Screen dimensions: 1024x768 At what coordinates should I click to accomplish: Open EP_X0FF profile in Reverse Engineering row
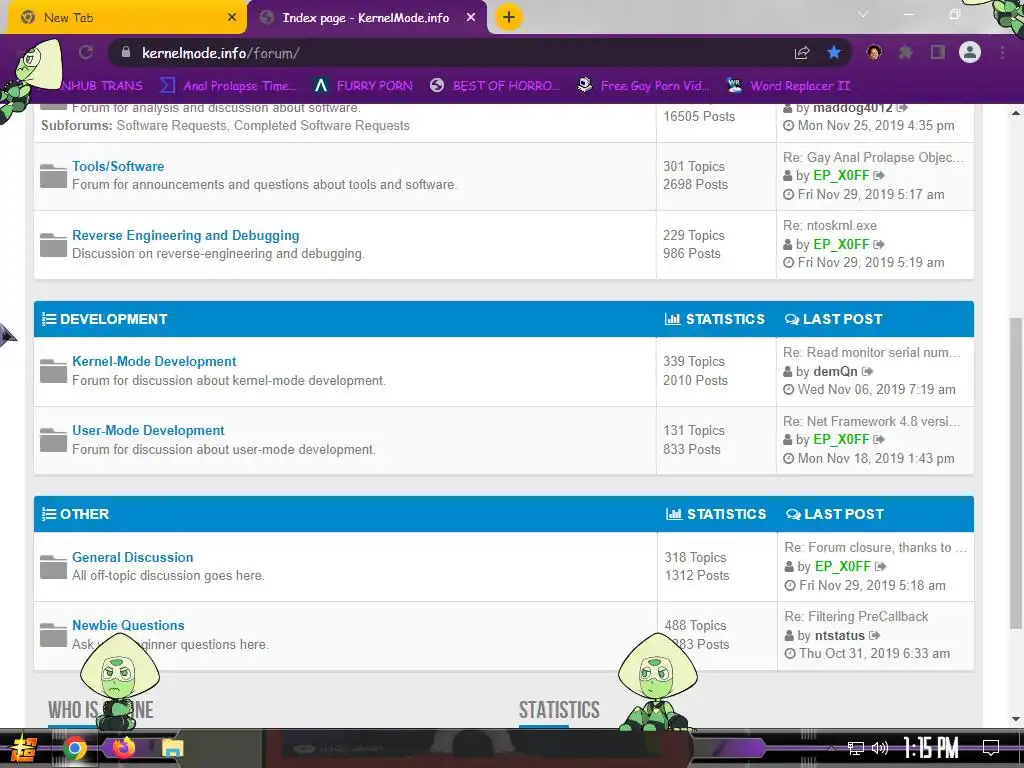click(x=841, y=244)
